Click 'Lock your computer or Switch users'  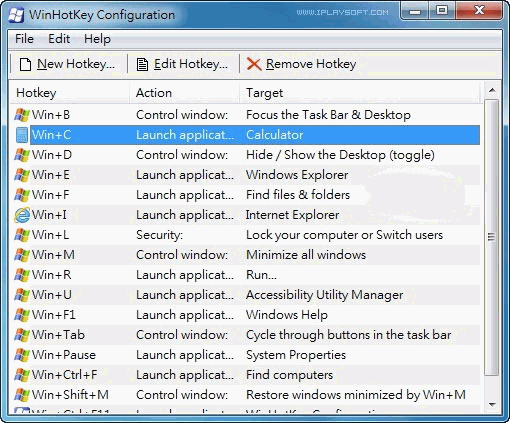[344, 235]
